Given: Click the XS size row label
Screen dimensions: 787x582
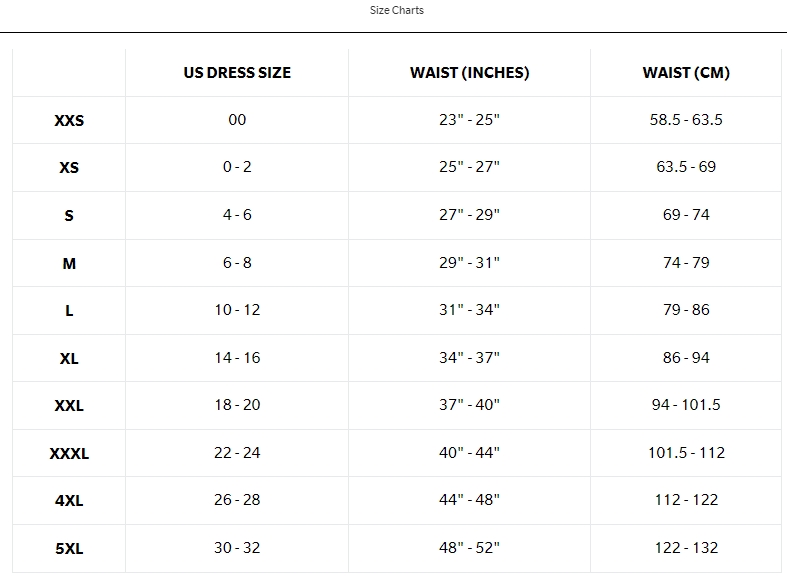Looking at the screenshot, I should tap(69, 168).
